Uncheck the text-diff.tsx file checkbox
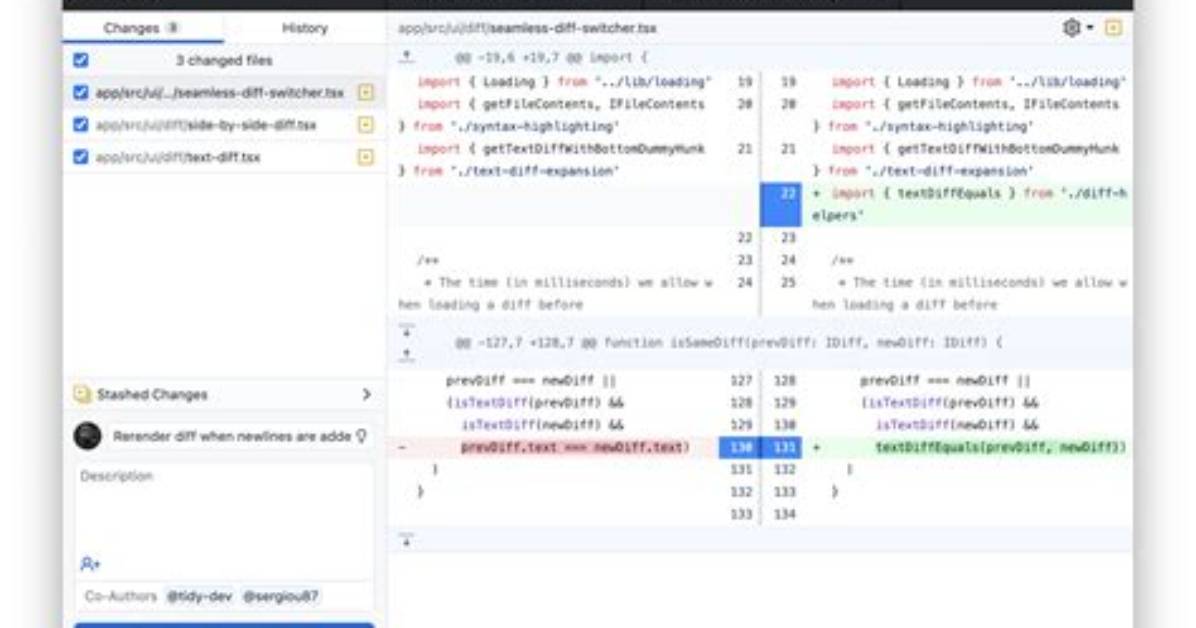This screenshot has width=1196, height=628. 81,156
